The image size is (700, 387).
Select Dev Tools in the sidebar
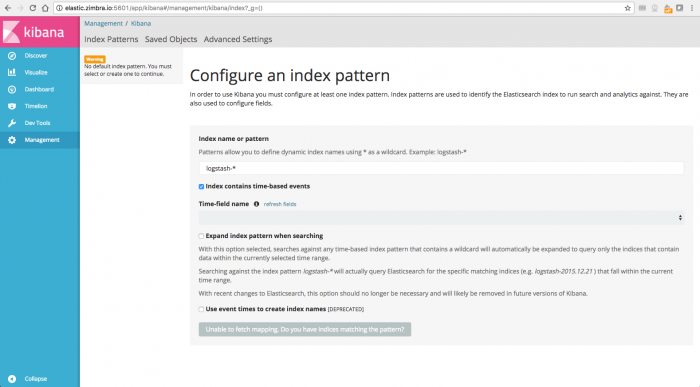pos(38,123)
